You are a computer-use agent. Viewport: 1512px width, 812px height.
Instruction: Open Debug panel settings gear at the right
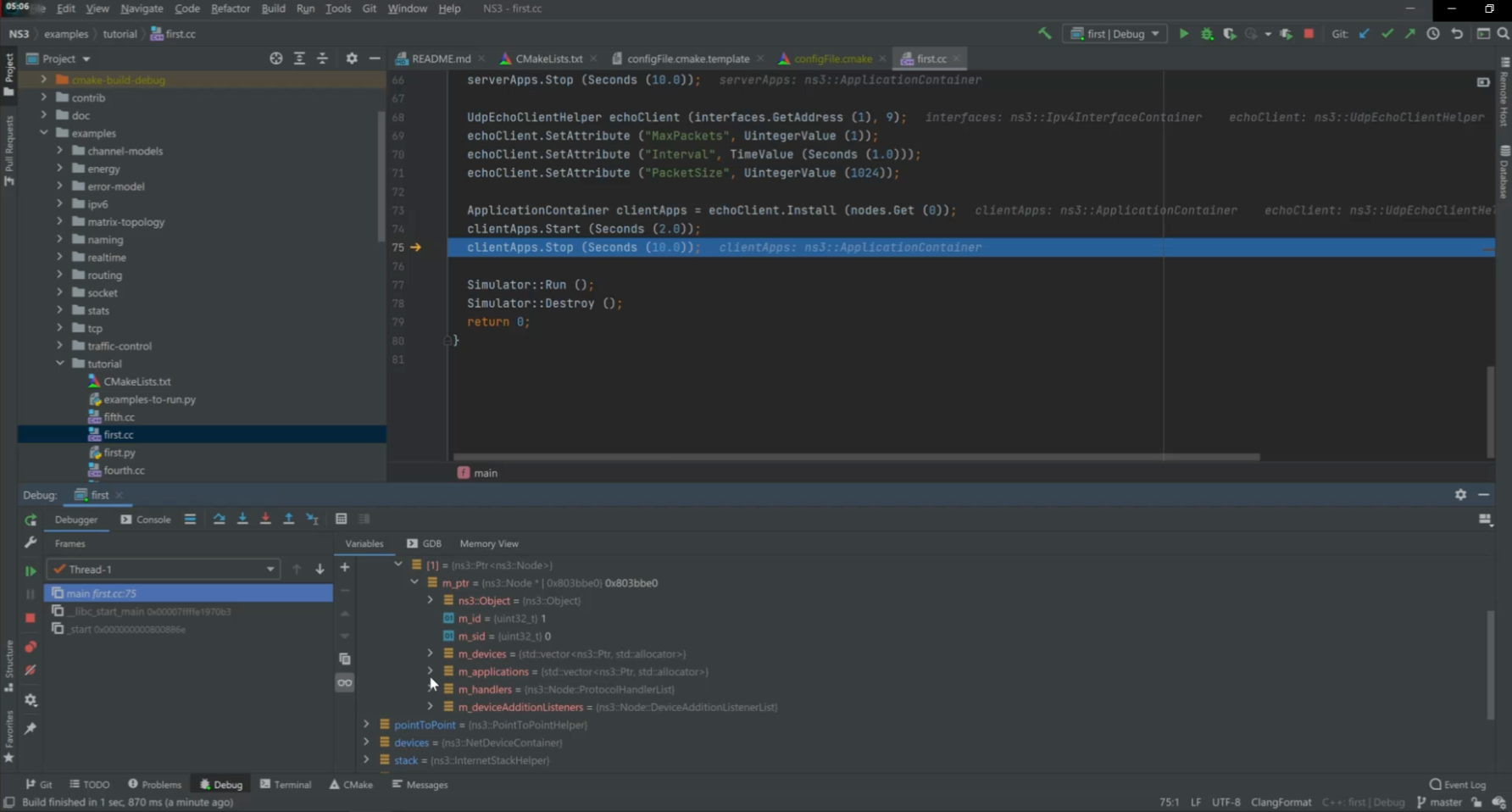click(x=1460, y=494)
